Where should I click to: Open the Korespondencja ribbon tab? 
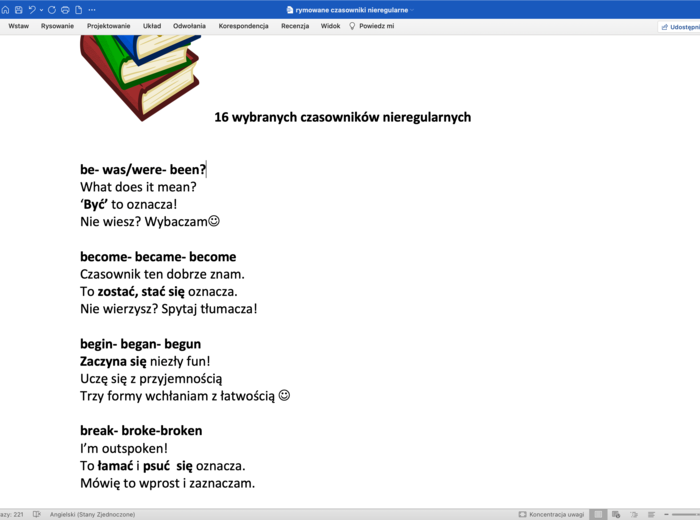tap(243, 26)
